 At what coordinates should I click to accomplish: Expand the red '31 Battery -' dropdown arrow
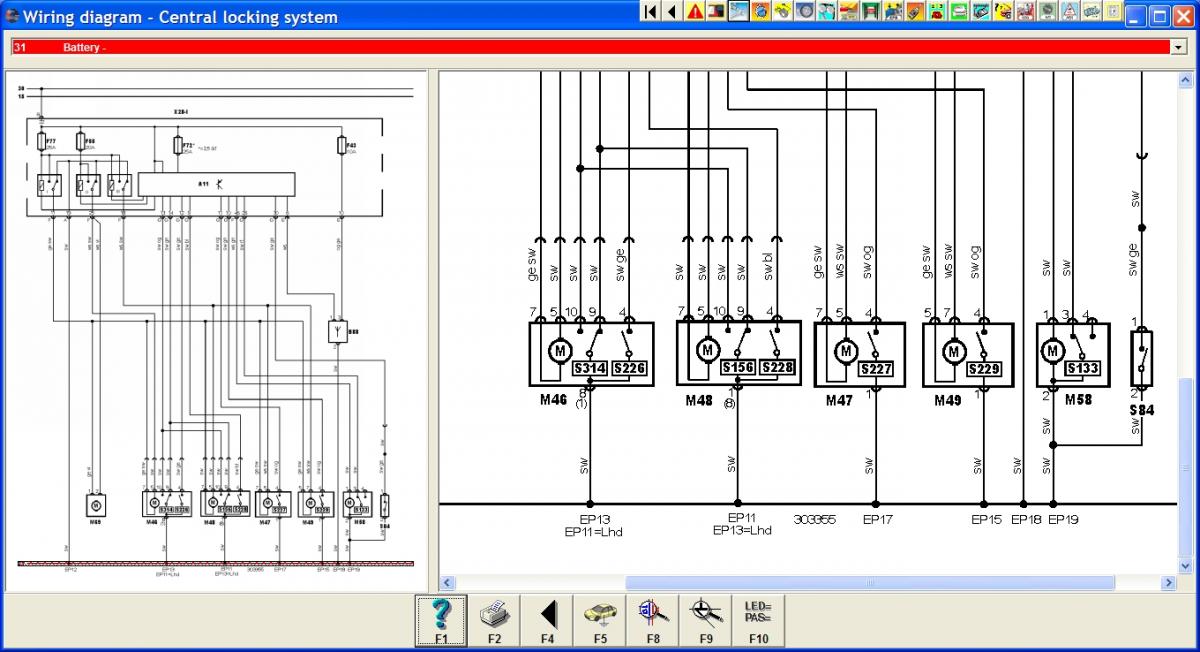click(1176, 47)
